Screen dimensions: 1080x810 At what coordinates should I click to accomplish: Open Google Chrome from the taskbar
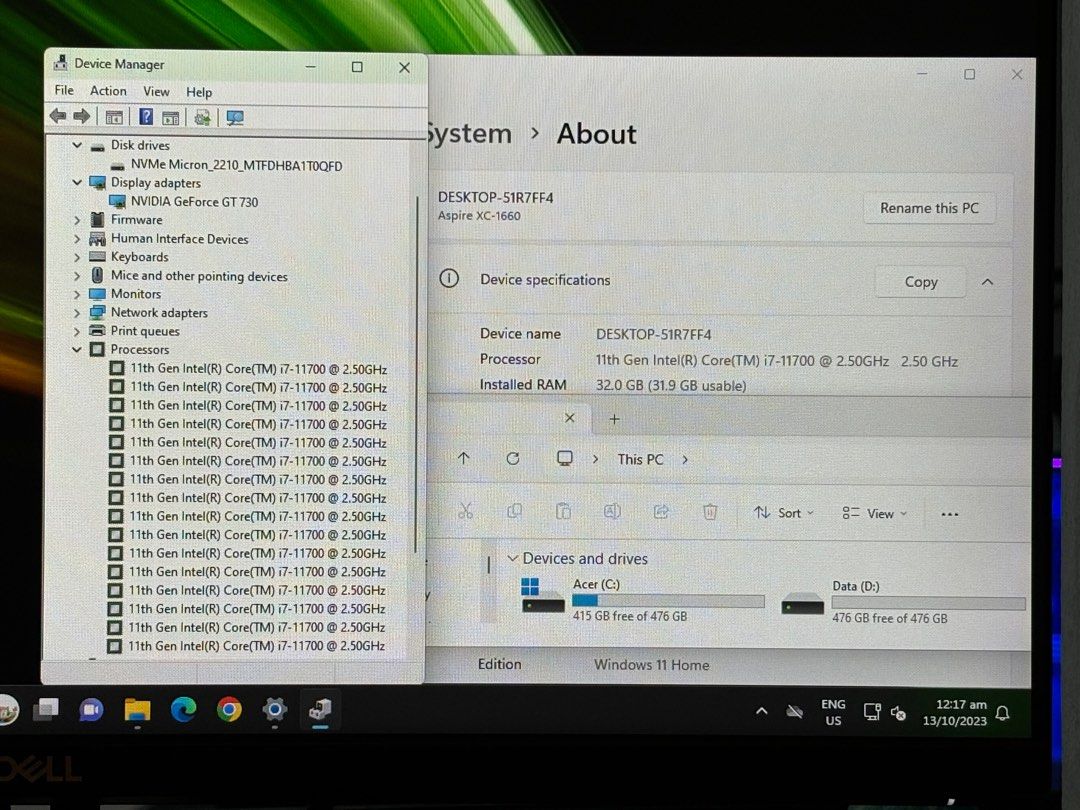pos(229,710)
